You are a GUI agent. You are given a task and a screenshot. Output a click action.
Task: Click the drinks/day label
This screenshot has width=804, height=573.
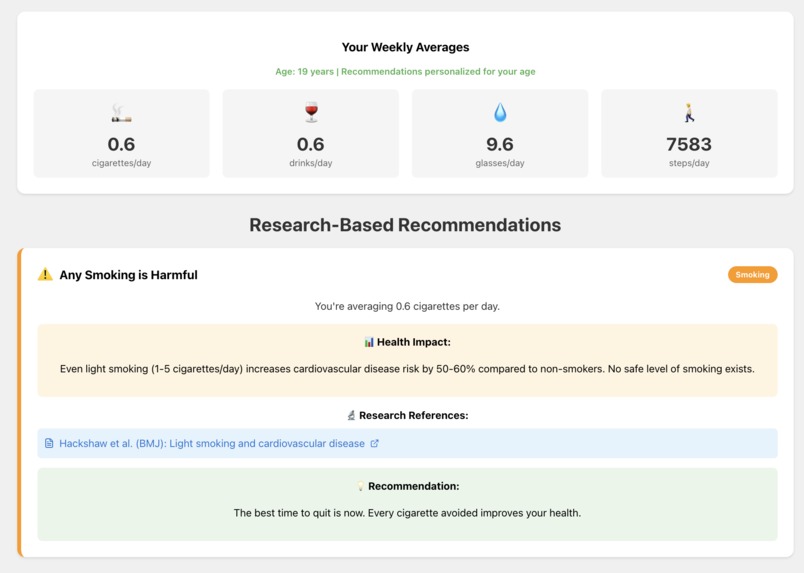click(311, 163)
